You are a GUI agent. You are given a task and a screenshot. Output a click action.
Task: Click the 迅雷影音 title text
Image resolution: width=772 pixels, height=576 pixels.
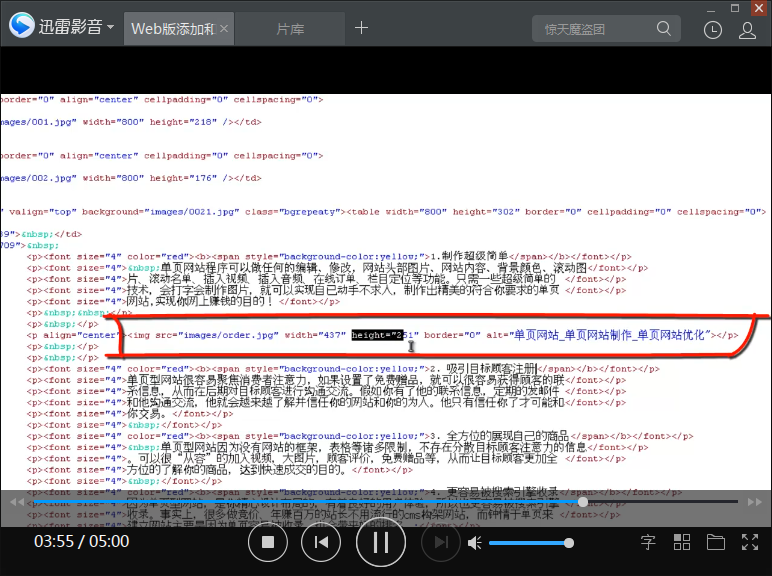coord(70,27)
